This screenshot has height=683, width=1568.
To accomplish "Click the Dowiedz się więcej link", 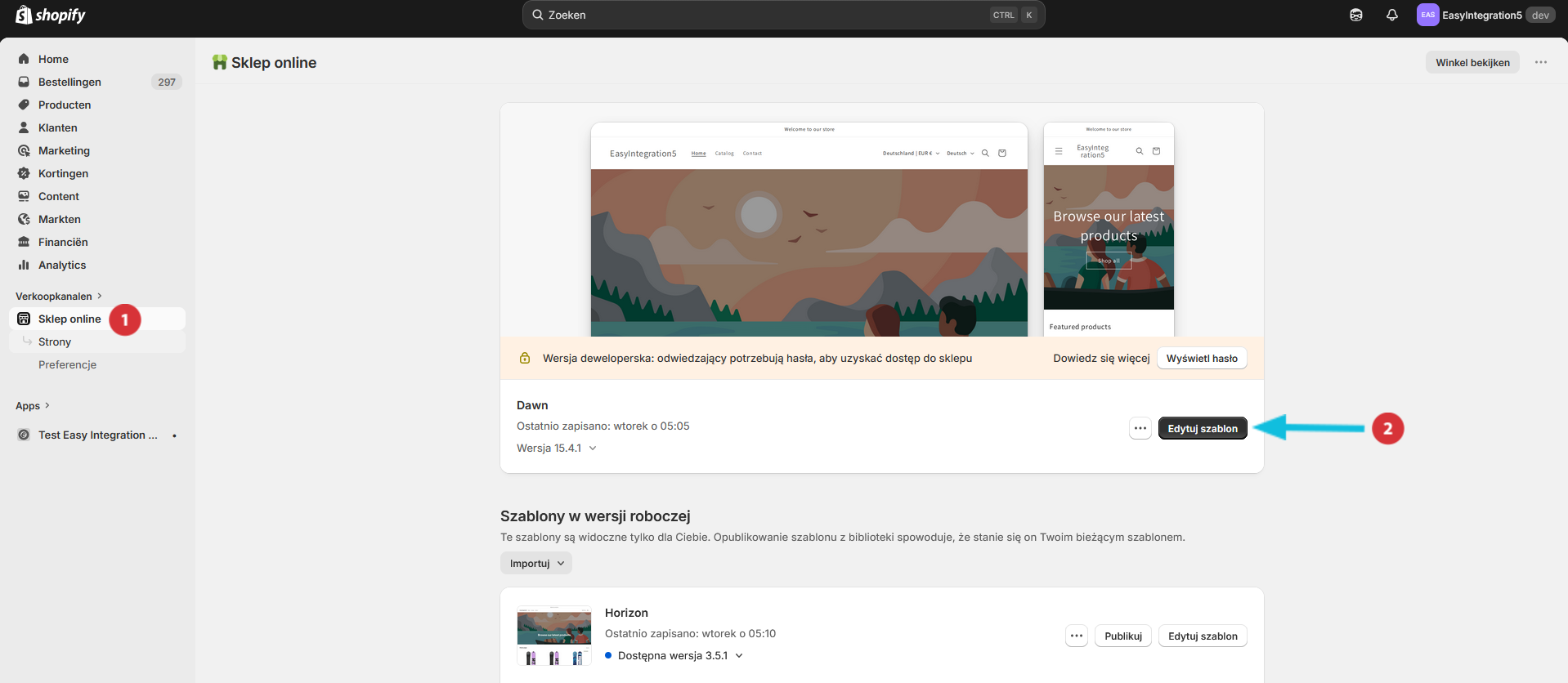I will coord(1101,358).
